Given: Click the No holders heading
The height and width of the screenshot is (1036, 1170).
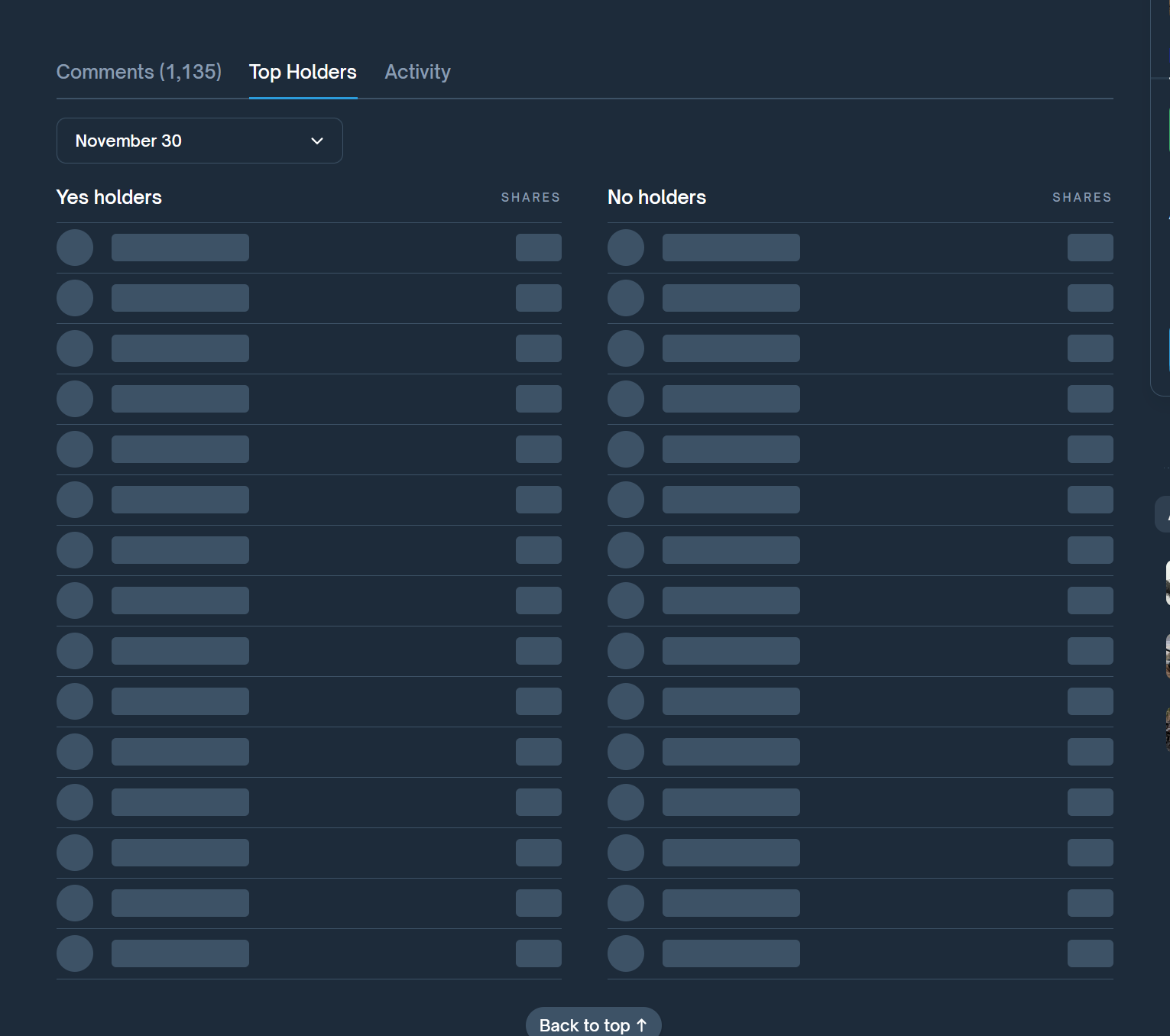Looking at the screenshot, I should coord(656,197).
